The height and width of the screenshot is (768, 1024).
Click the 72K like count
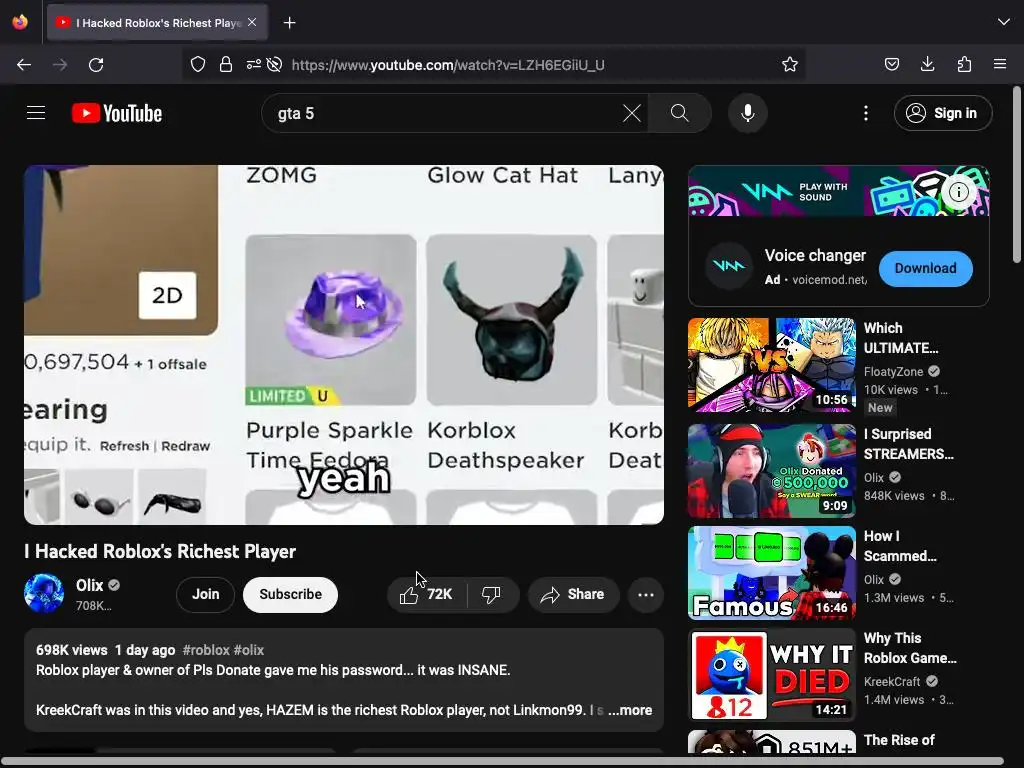point(440,594)
